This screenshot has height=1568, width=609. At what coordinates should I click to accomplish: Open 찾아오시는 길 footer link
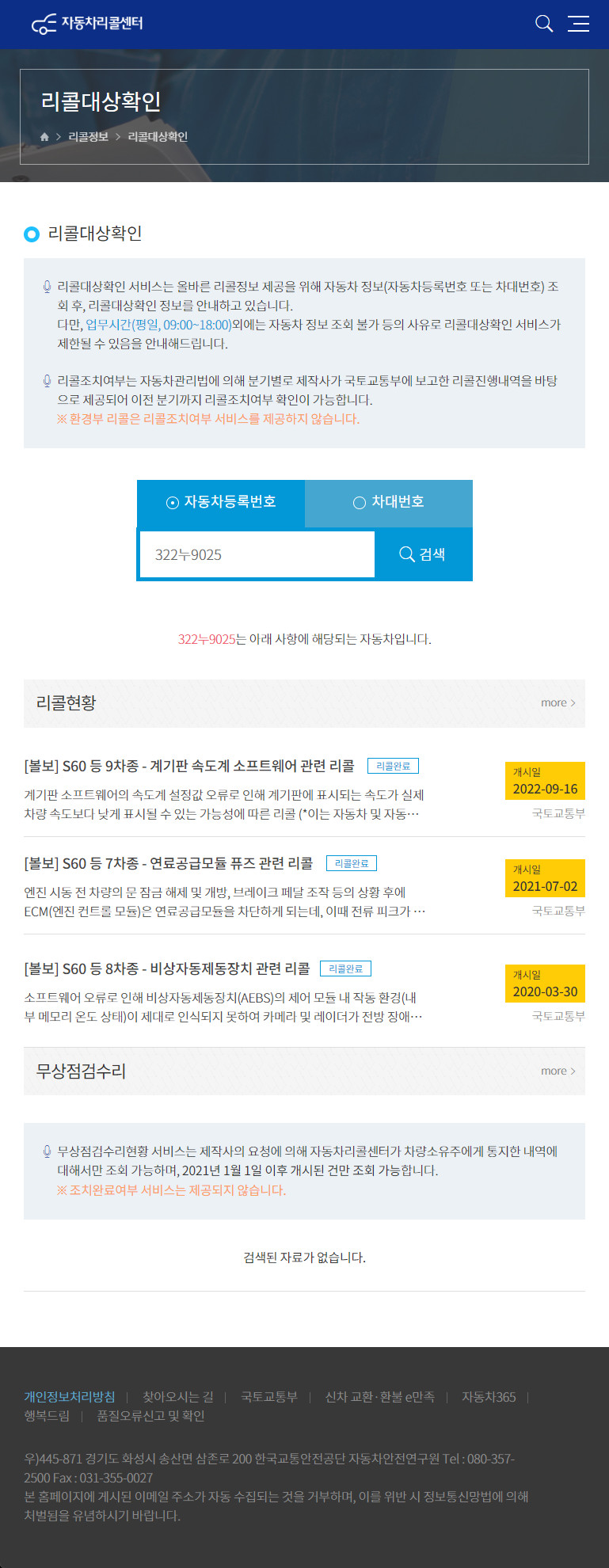point(178,1397)
